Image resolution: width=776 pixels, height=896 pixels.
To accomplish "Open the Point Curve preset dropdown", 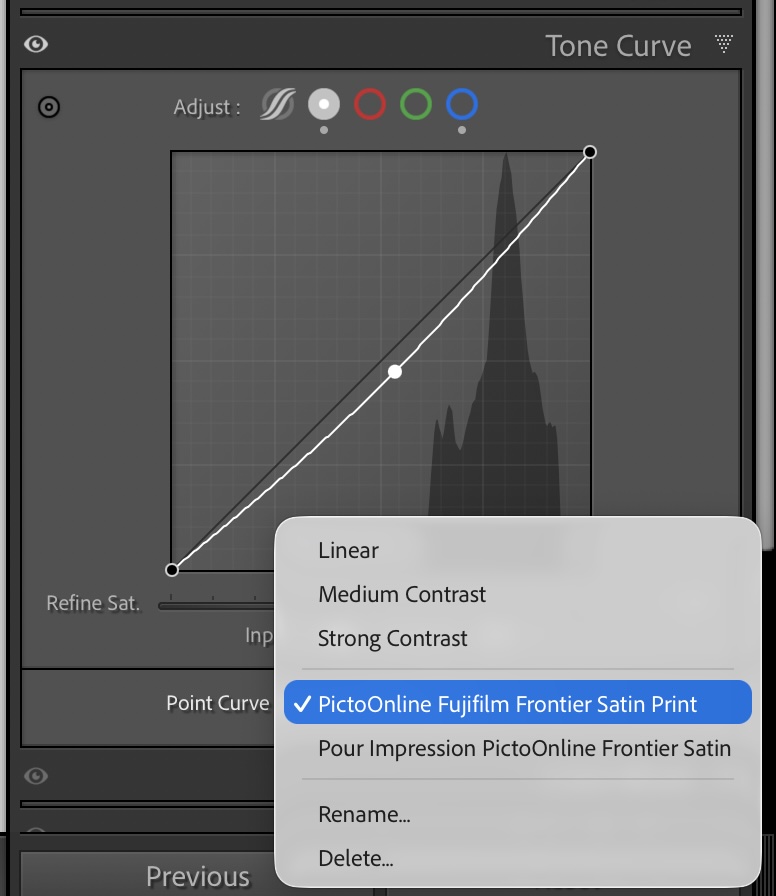I will point(218,703).
